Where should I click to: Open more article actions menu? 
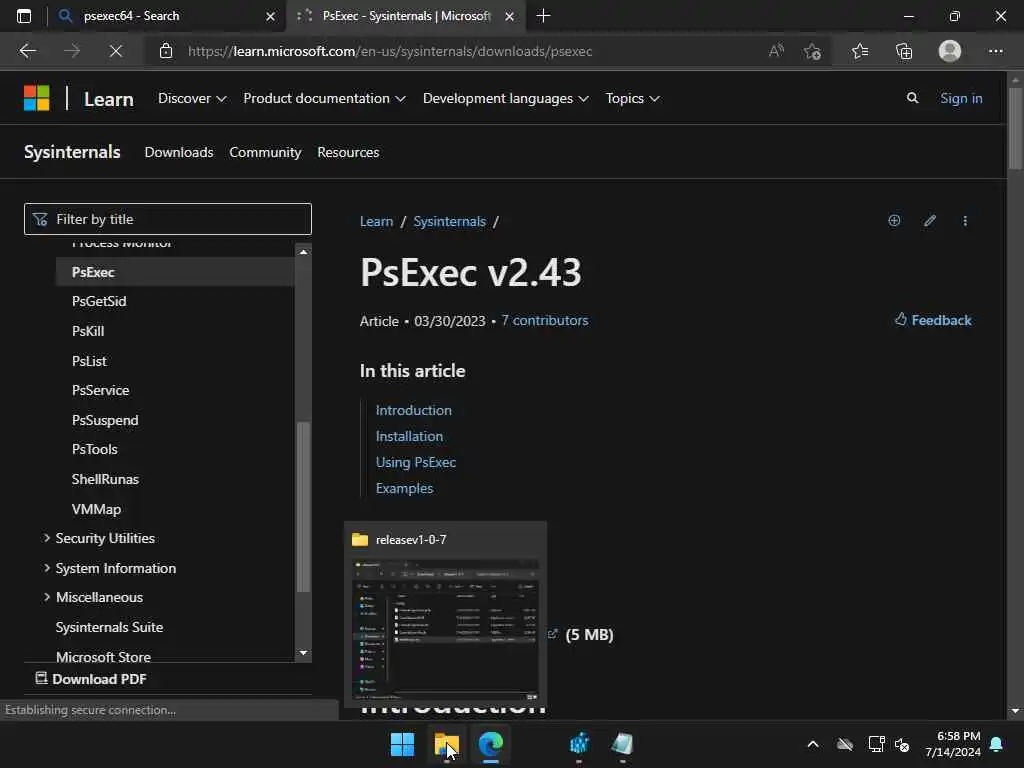(965, 221)
